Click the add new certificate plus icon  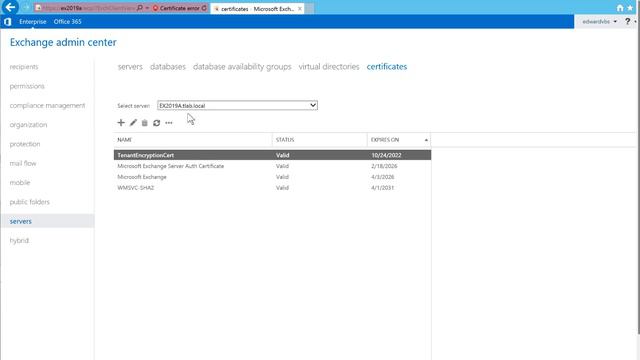(x=121, y=122)
